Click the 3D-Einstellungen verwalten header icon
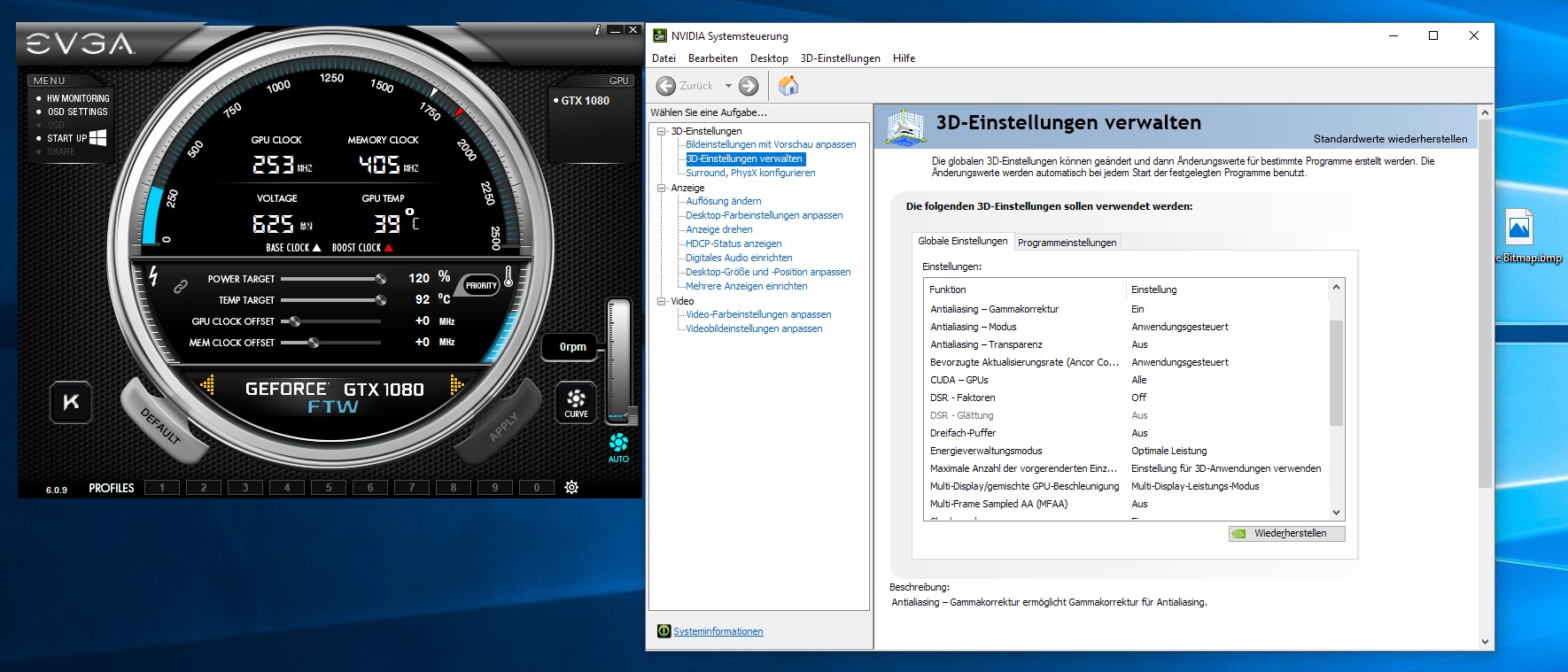Viewport: 1568px width, 672px height. tap(906, 127)
